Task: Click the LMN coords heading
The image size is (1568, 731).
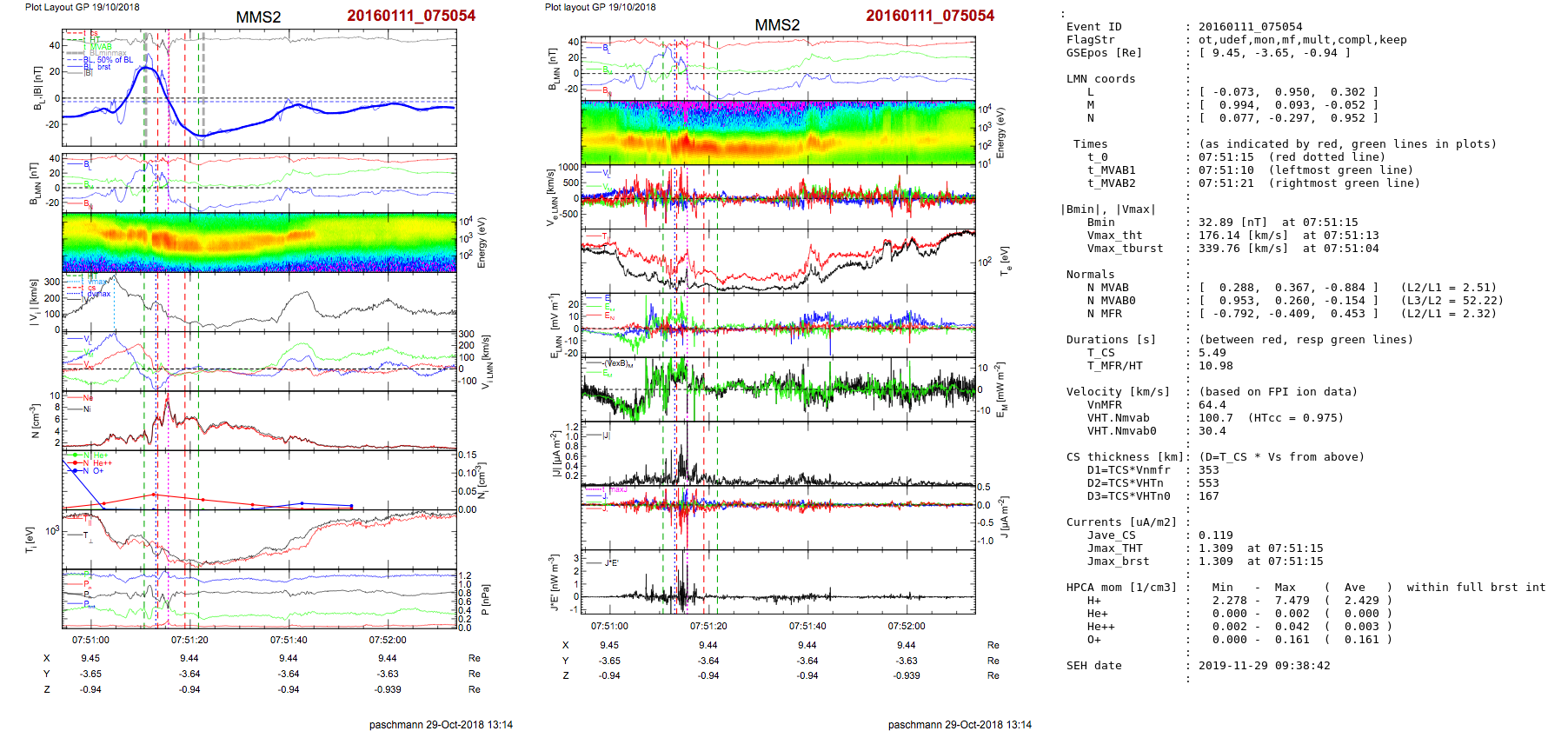Action: tap(1100, 79)
